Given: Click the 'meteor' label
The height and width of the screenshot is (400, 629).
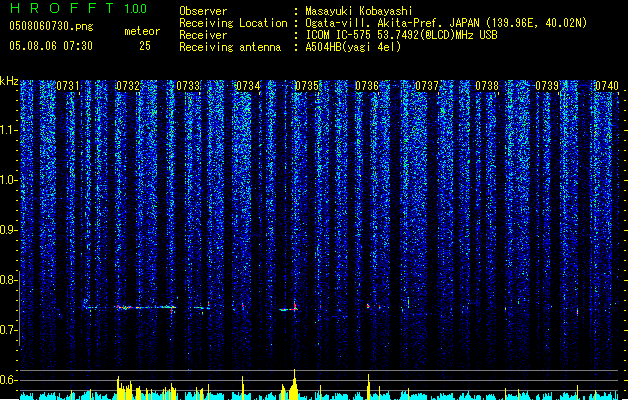Looking at the screenshot, I should click(x=142, y=31).
